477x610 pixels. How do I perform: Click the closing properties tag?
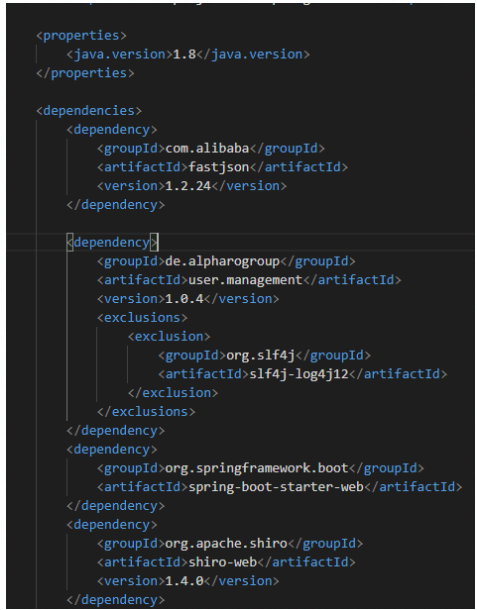click(85, 73)
